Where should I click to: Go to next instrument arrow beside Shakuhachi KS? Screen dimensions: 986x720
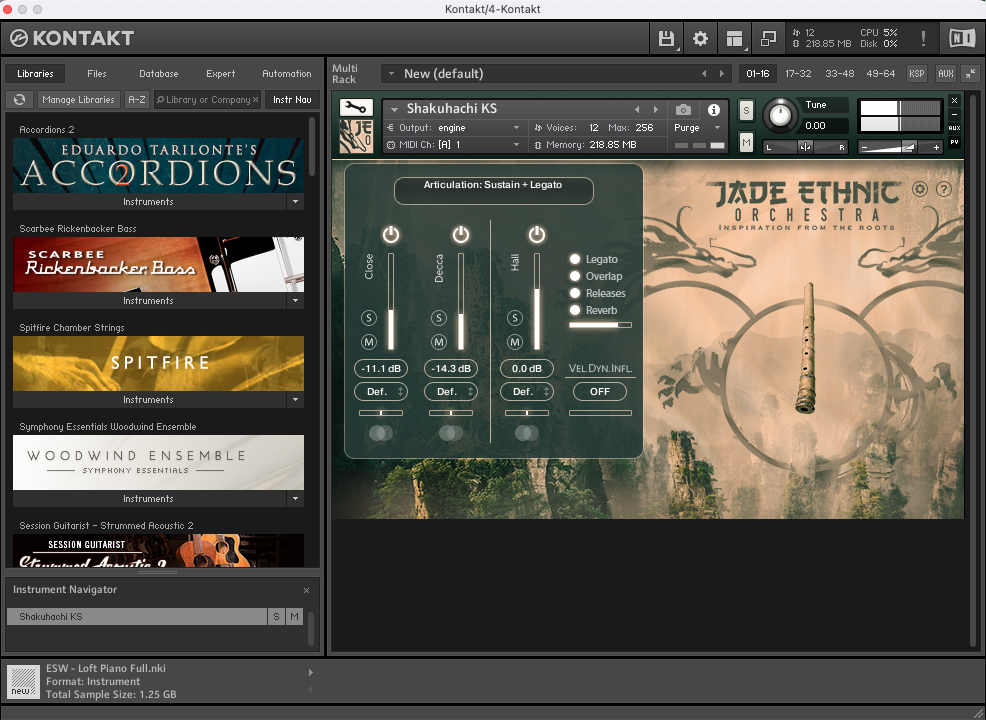point(656,109)
